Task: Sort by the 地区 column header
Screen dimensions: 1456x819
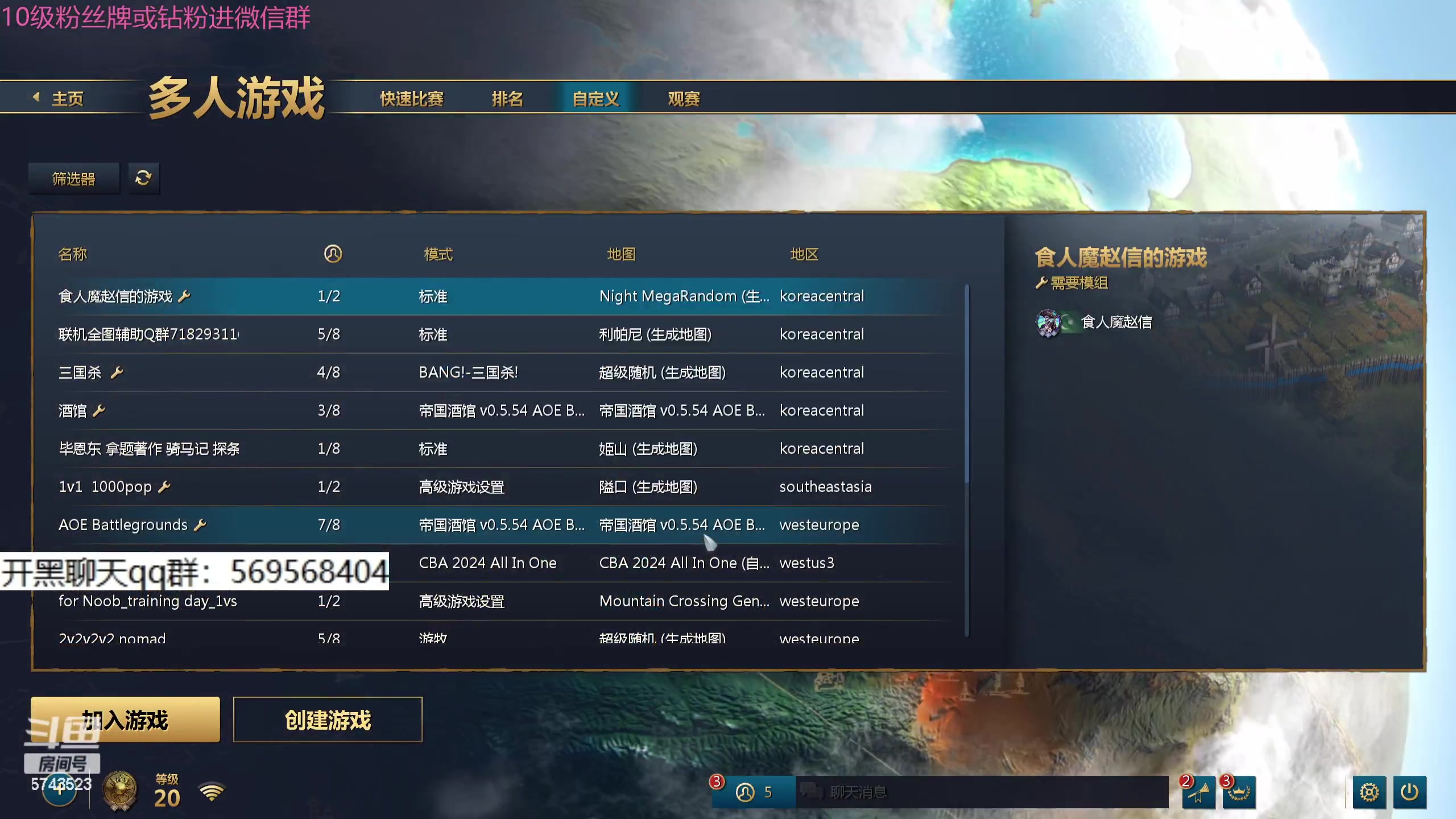Action: pyautogui.click(x=804, y=254)
